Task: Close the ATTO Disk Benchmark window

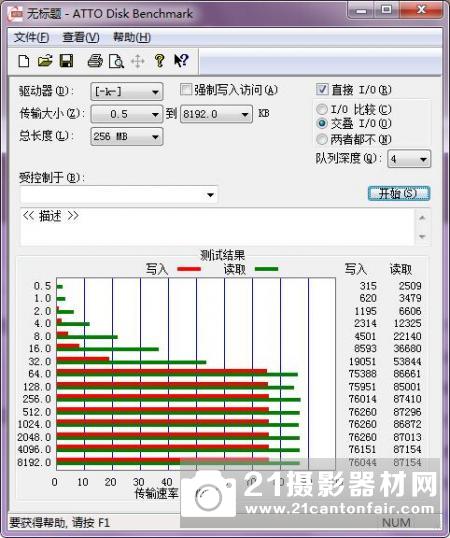Action: [x=421, y=10]
